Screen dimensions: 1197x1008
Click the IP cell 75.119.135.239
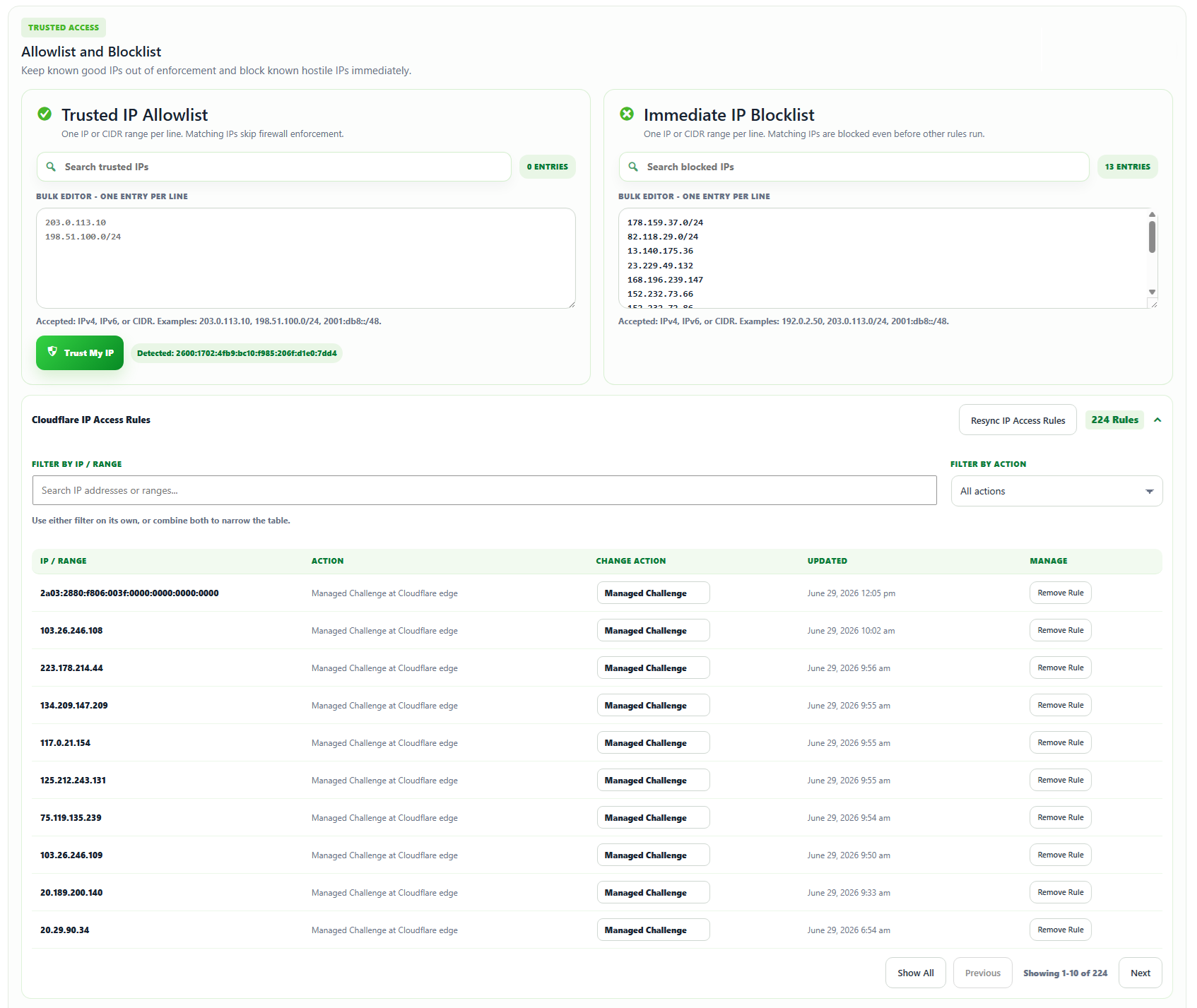71,817
